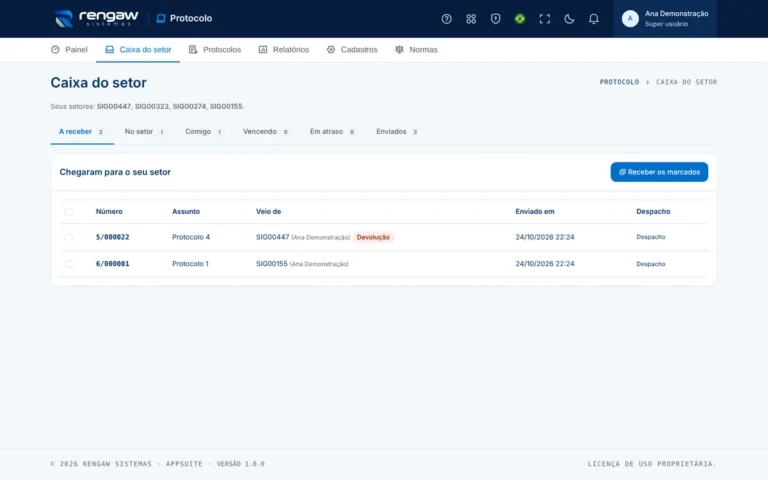This screenshot has width=768, height=480.
Task: Open notifications bell icon
Action: point(593,19)
